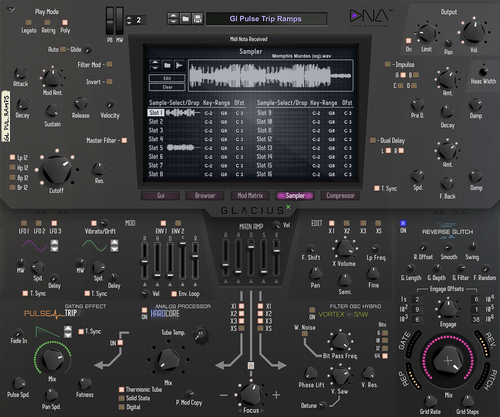Enable Retrig play mode

[x=47, y=23]
